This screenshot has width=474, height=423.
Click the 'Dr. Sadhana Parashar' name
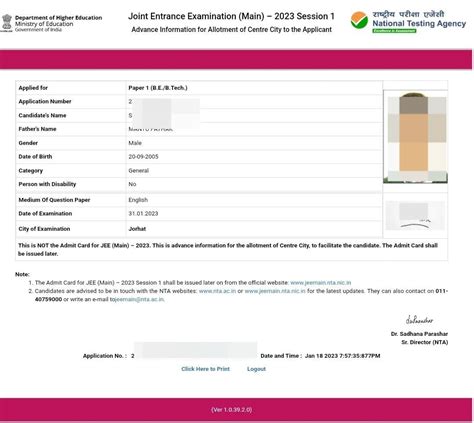tap(419, 334)
